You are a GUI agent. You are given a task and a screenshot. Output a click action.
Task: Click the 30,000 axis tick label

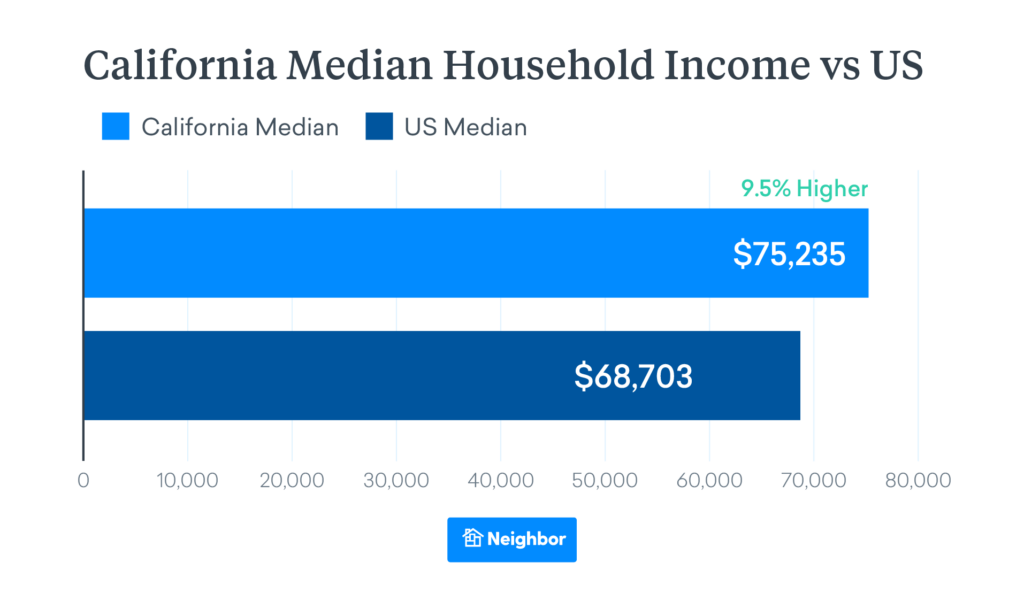pos(395,480)
